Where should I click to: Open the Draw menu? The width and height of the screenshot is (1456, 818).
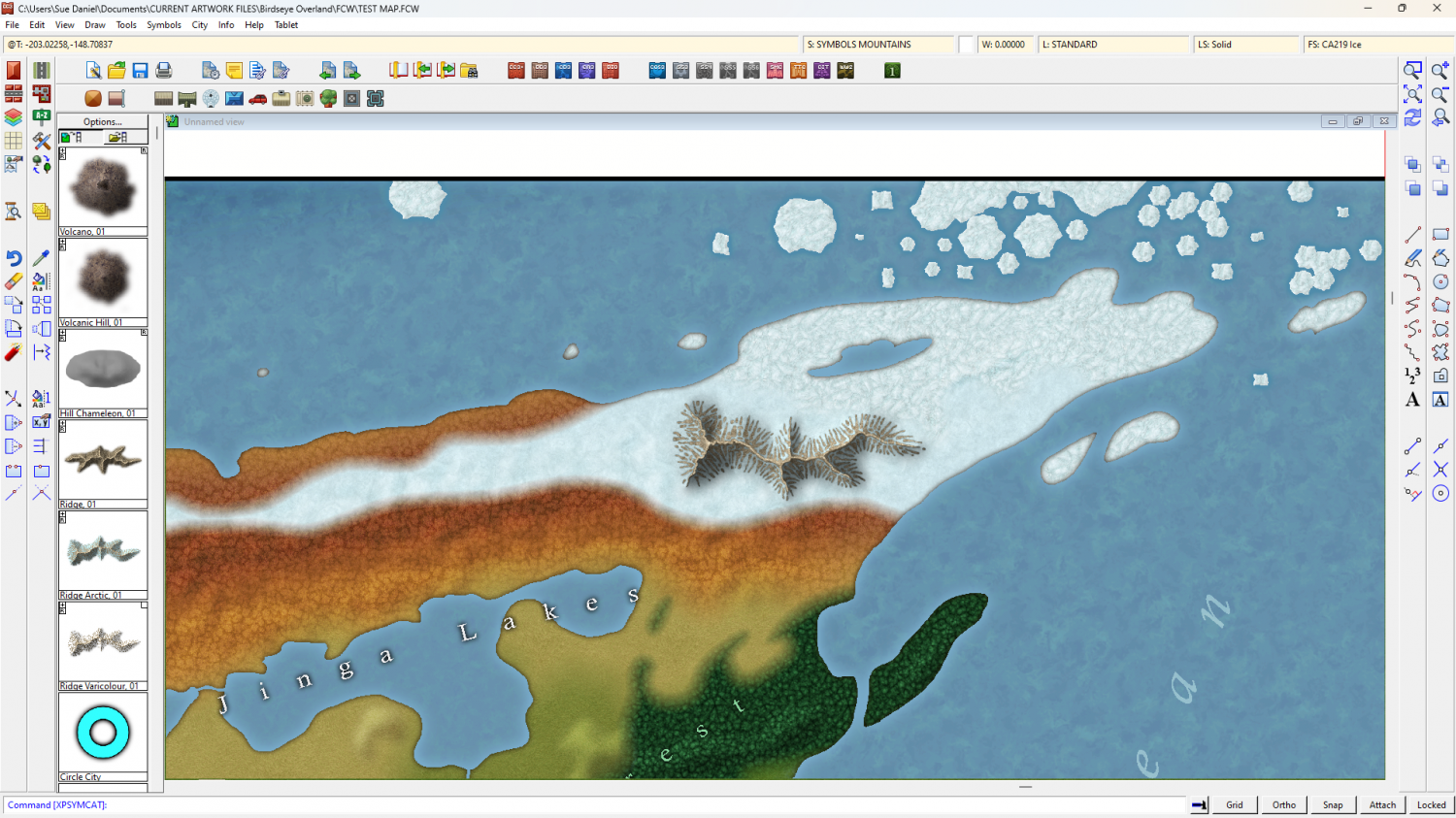[x=95, y=25]
